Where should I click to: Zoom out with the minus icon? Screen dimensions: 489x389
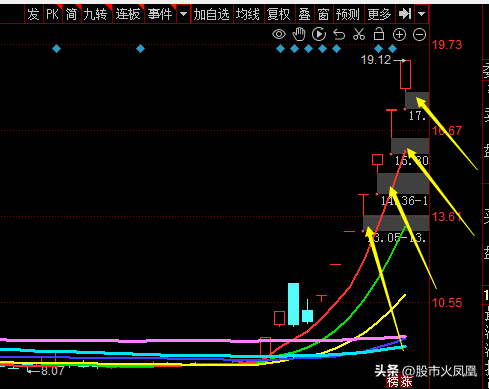(419, 35)
